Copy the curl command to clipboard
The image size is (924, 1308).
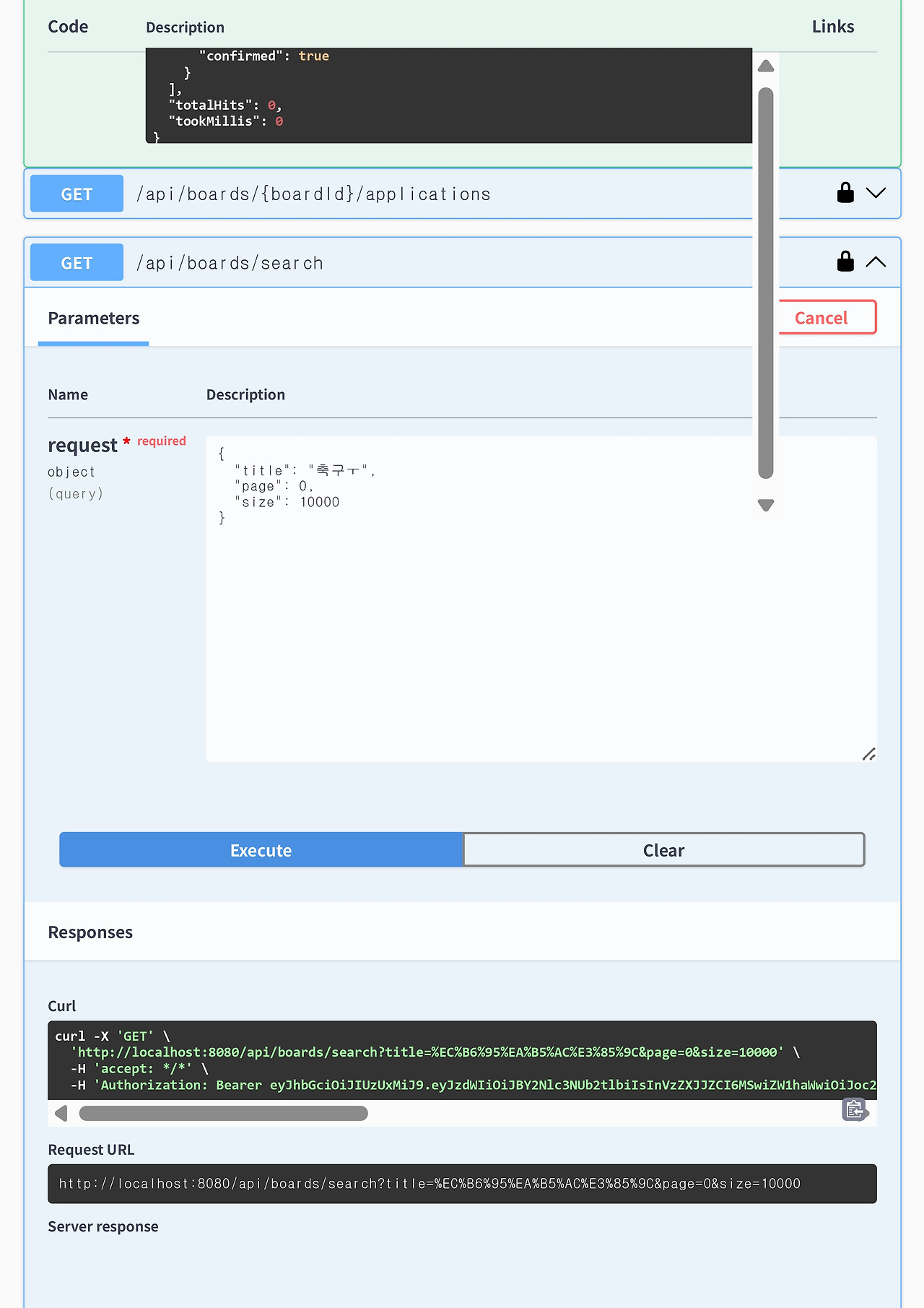click(x=855, y=1109)
